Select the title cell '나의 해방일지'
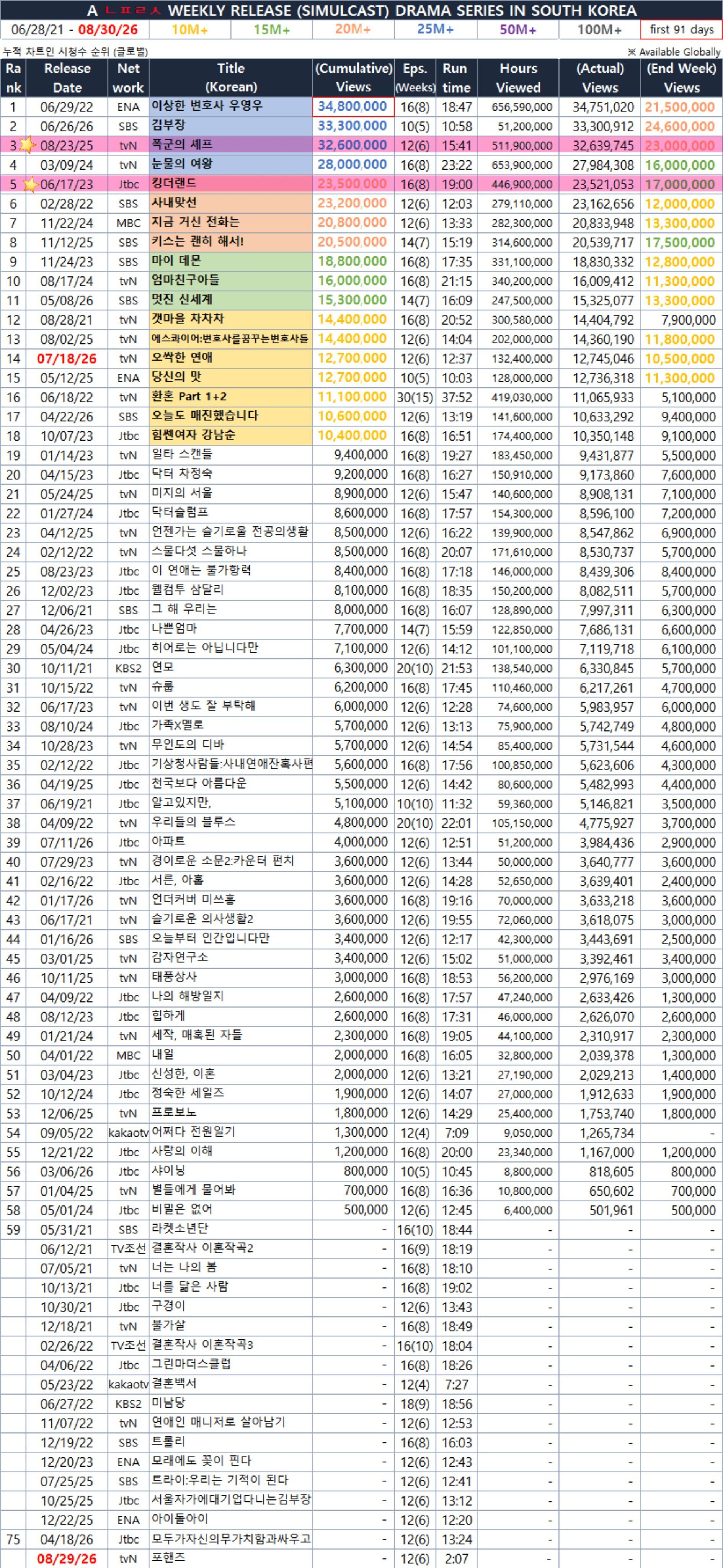 pyautogui.click(x=231, y=997)
